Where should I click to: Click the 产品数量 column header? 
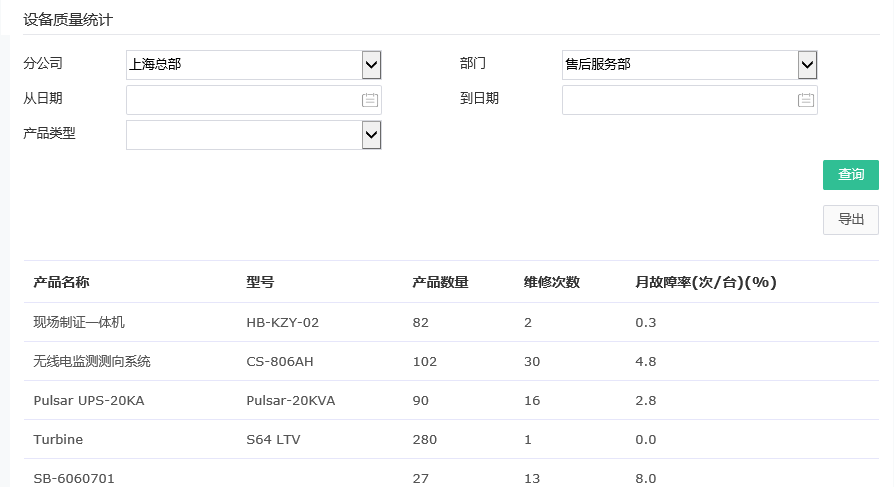[440, 282]
